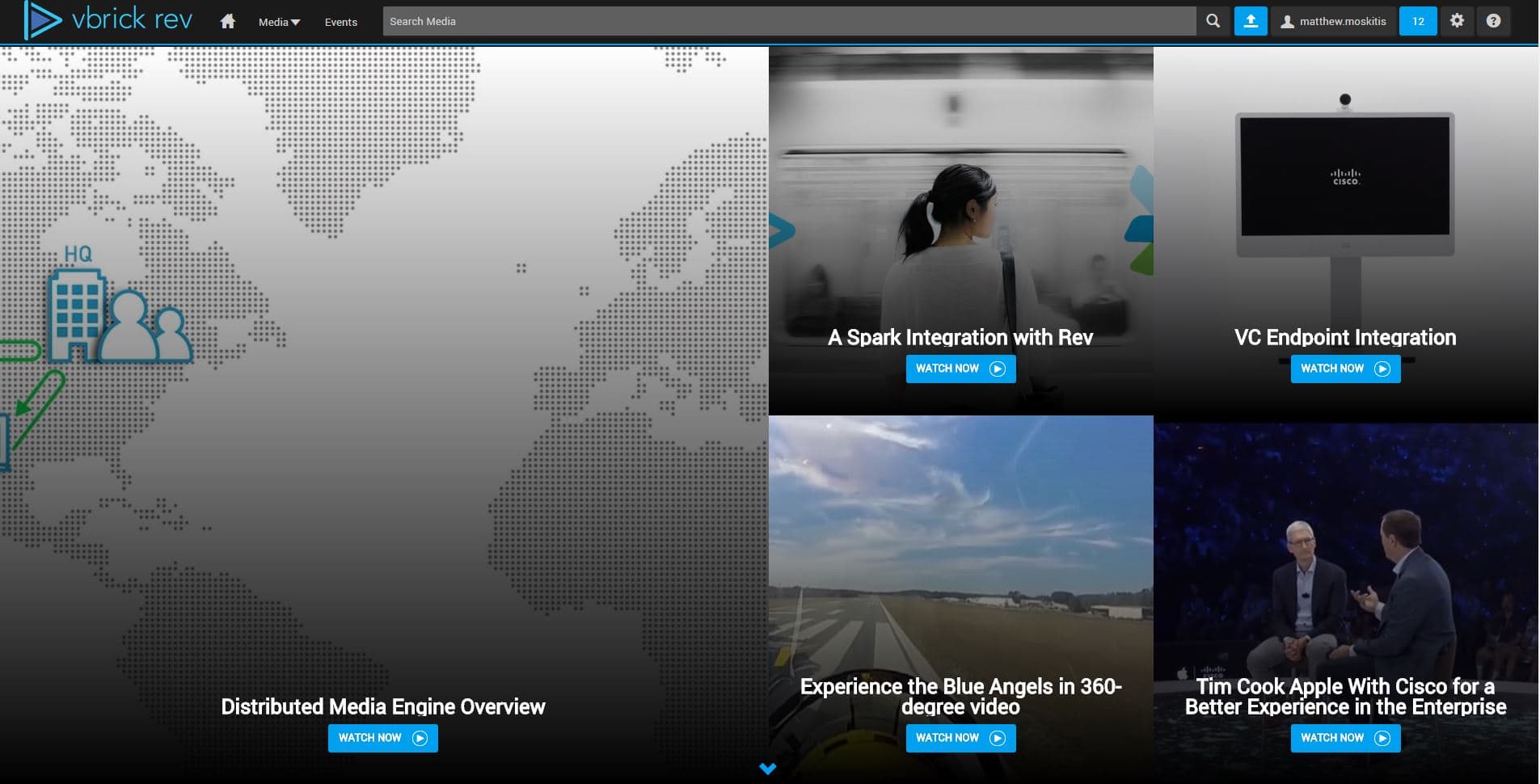Open the upload media button
This screenshot has width=1540, height=784.
point(1250,22)
